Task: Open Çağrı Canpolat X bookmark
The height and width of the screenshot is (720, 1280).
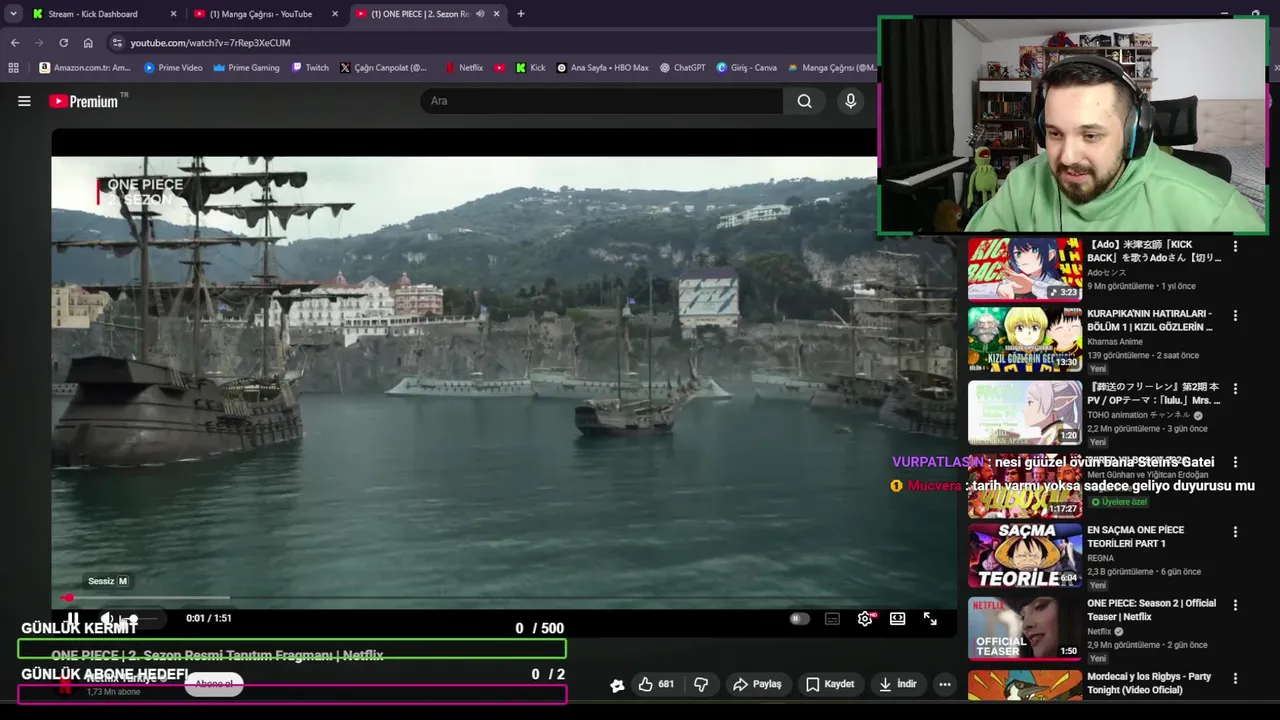Action: (x=383, y=68)
